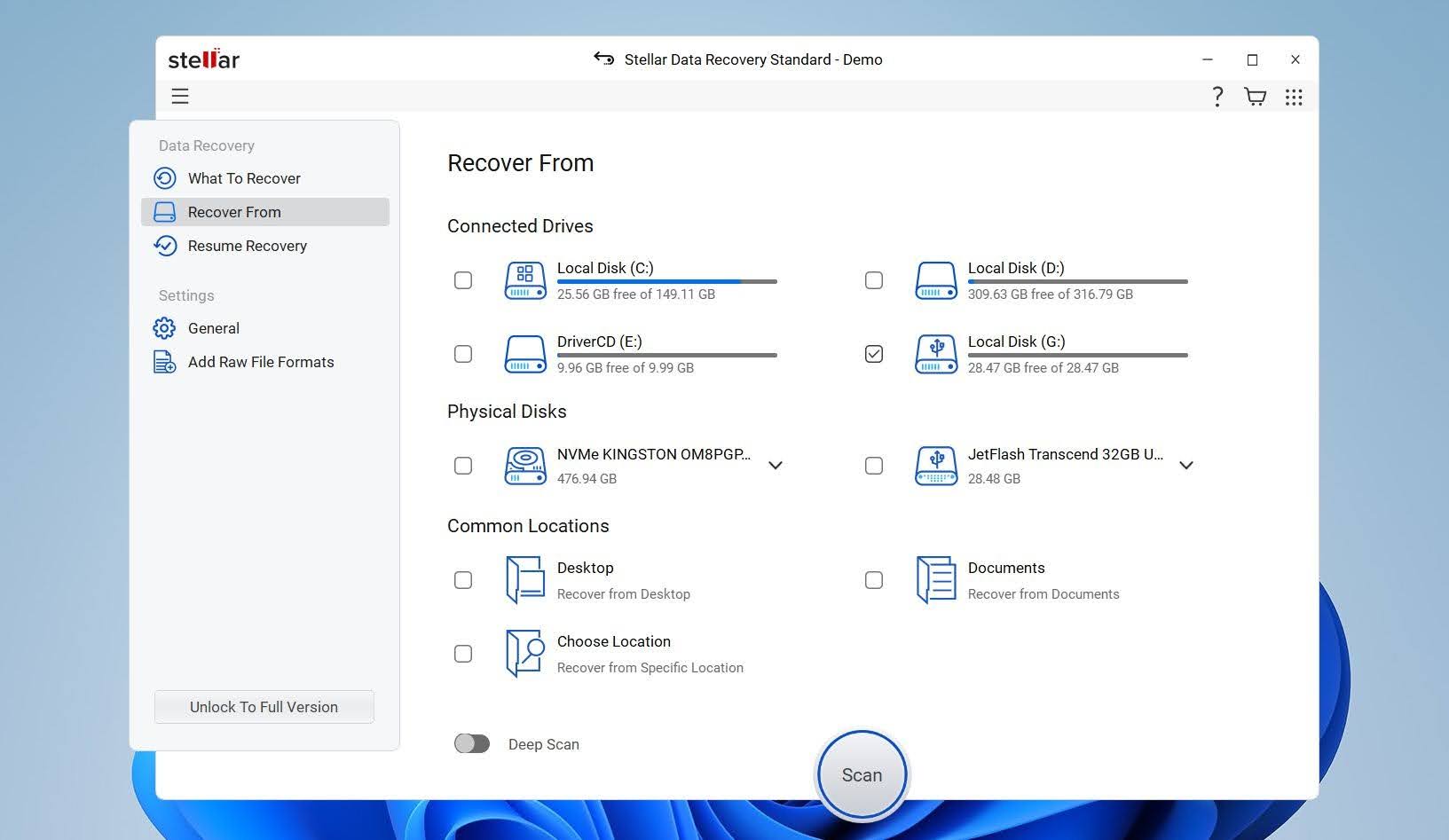This screenshot has width=1449, height=840.
Task: Click the Recover From drive icon in the sidebar
Action: 165,212
